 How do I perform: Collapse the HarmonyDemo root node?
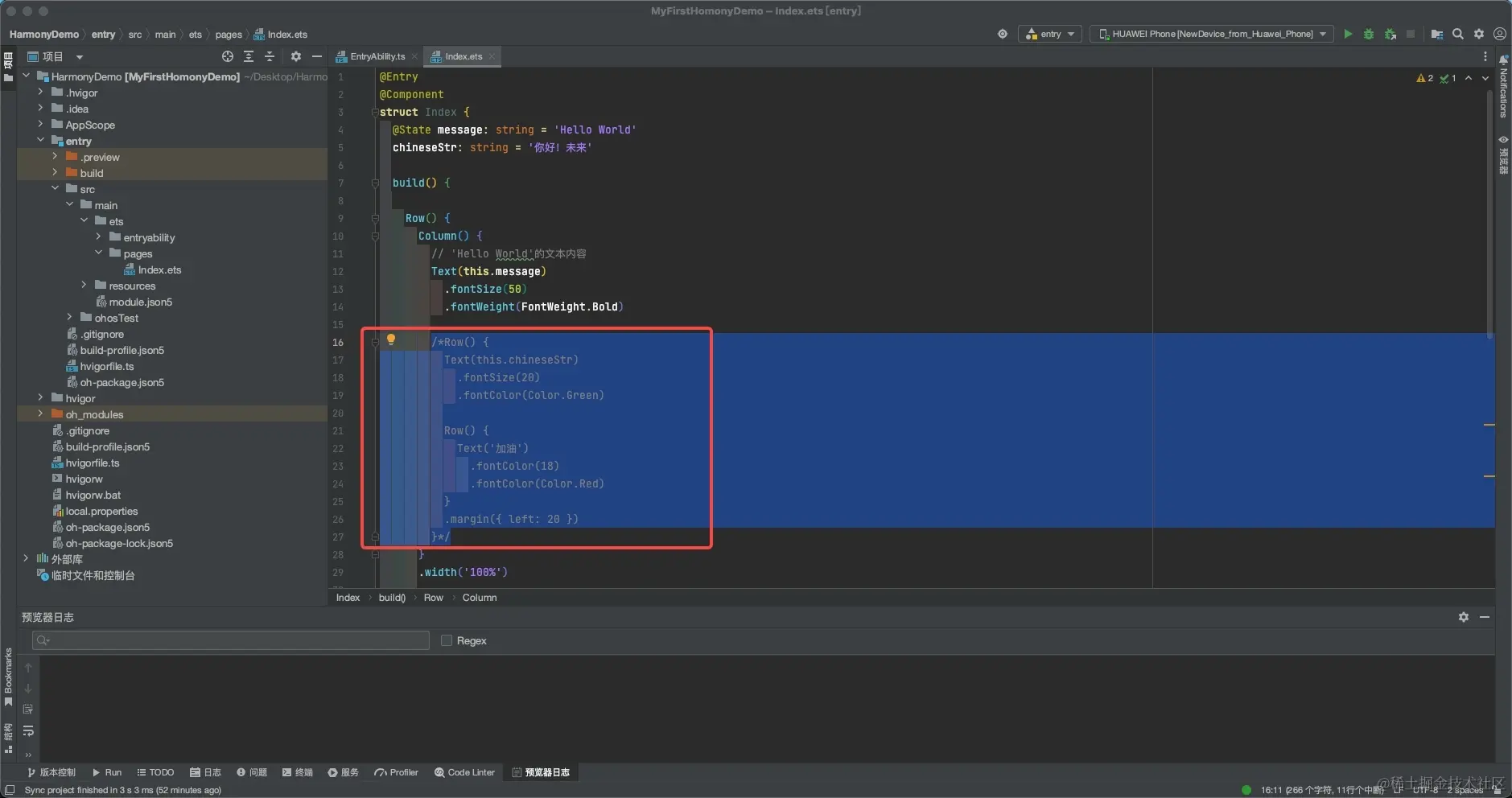(x=27, y=76)
